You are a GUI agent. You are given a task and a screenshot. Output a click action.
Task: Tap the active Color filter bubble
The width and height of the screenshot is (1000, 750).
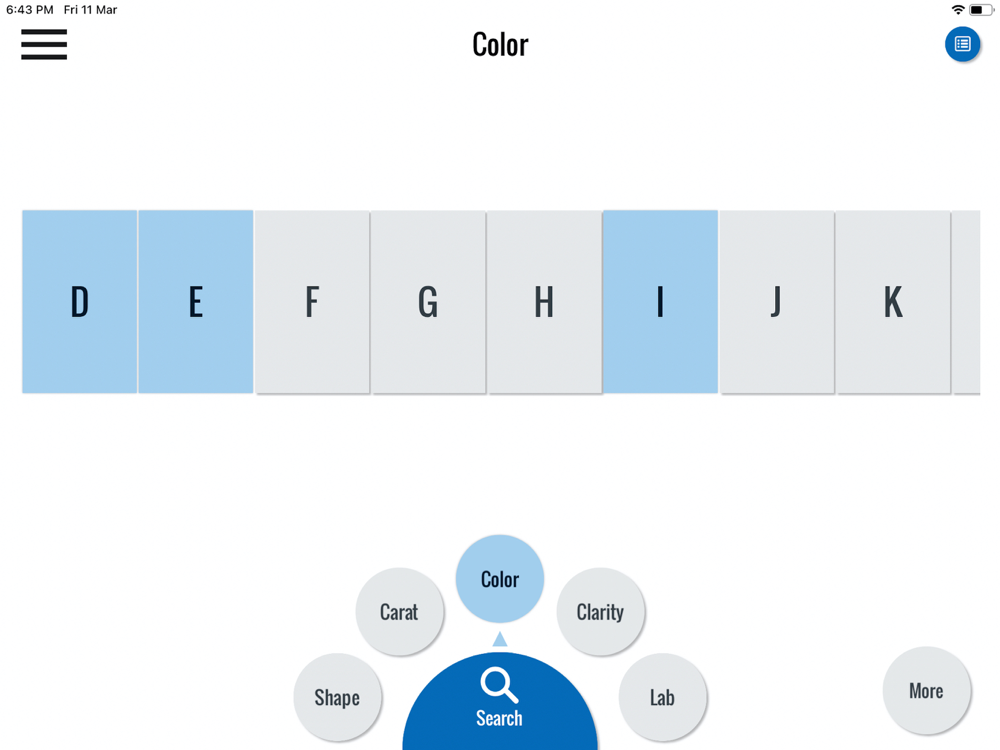500,579
